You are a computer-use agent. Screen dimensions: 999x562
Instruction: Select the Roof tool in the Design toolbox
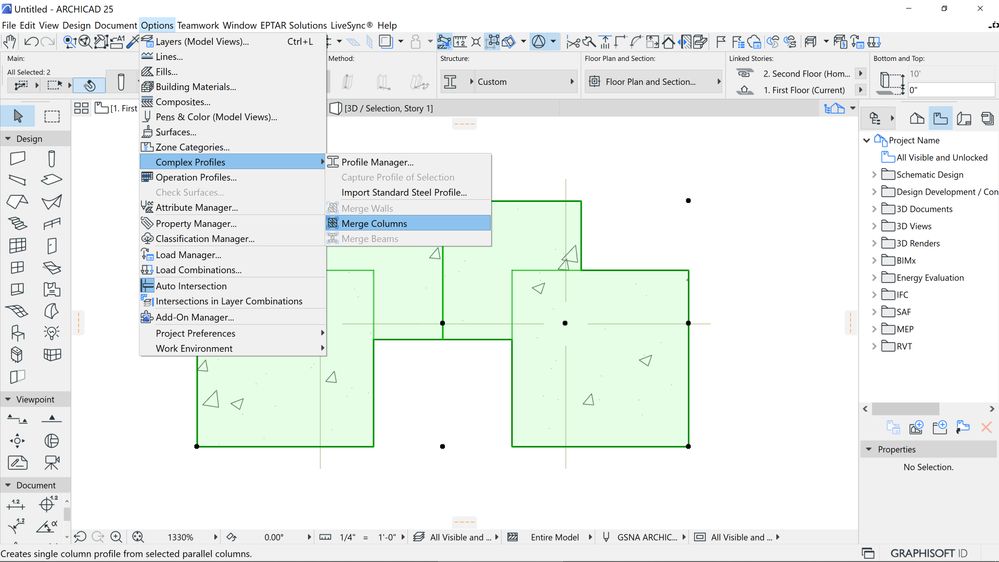pos(17,202)
